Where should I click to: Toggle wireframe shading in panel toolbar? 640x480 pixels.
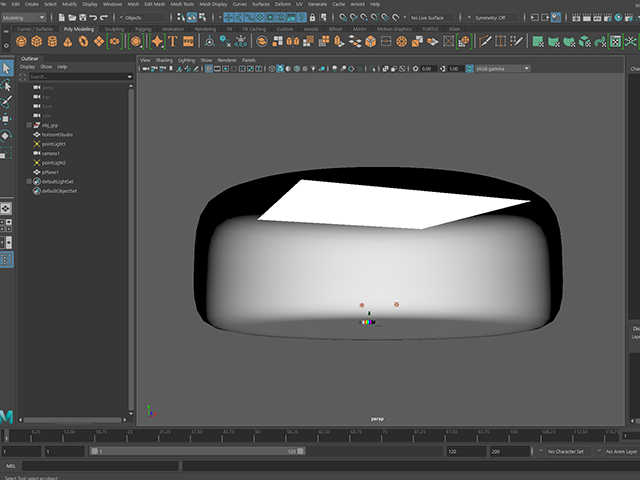click(x=272, y=69)
